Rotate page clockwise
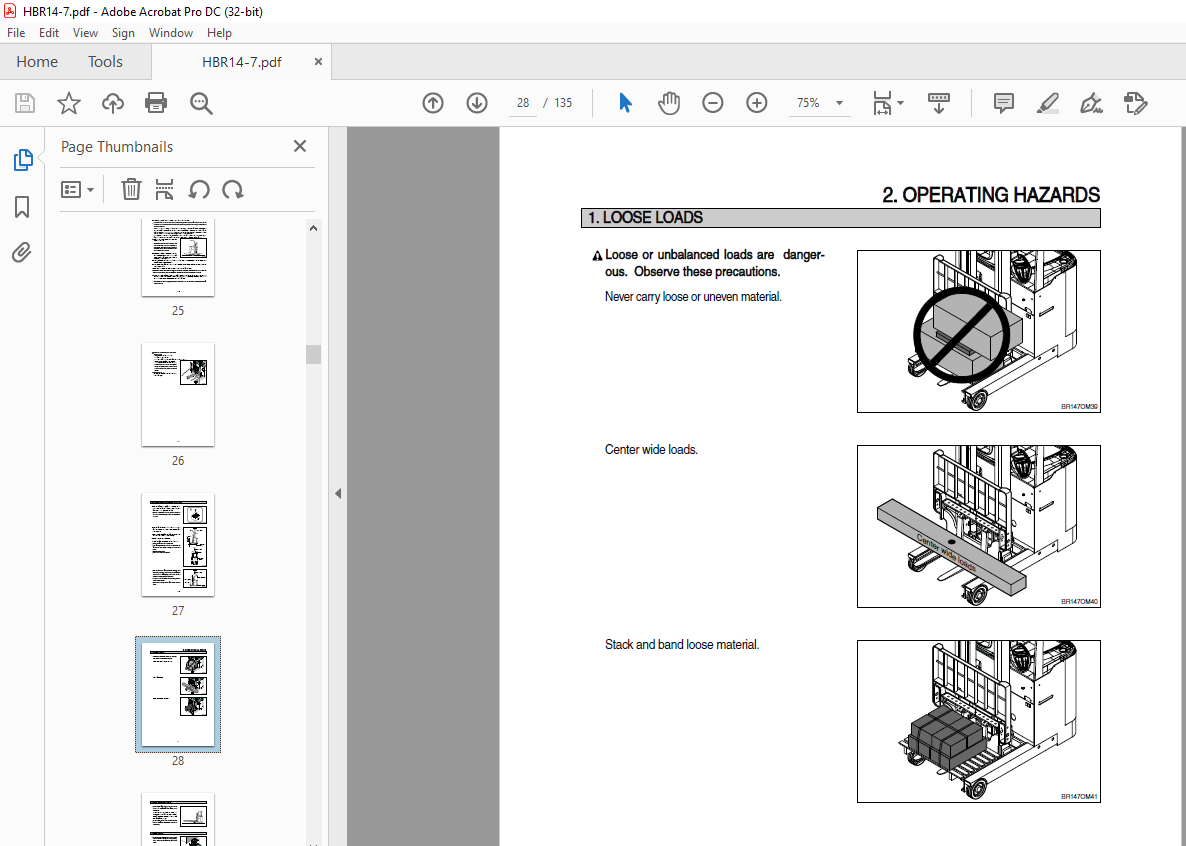 [x=232, y=189]
